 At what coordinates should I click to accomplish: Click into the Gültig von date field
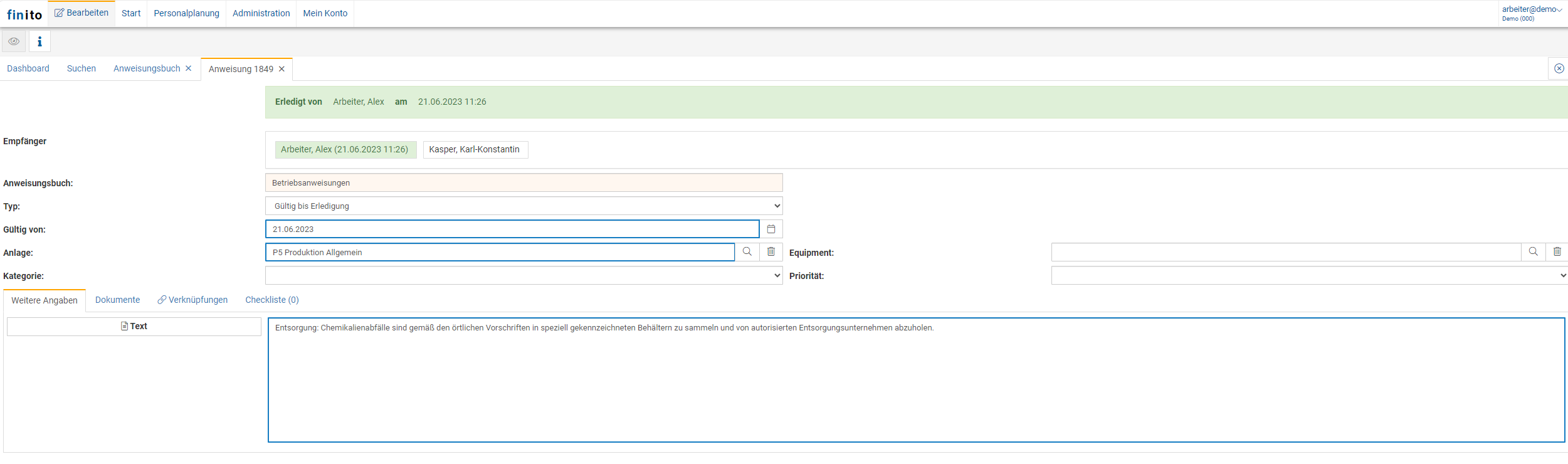click(512, 229)
